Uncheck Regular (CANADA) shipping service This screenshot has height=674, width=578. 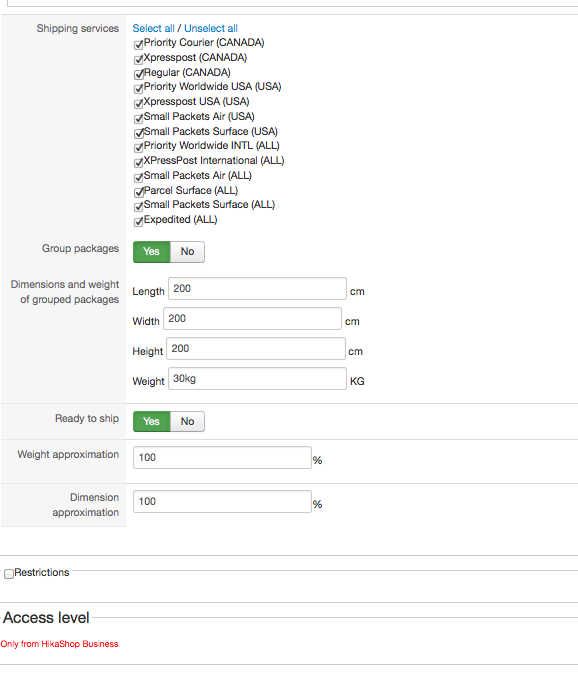click(138, 74)
